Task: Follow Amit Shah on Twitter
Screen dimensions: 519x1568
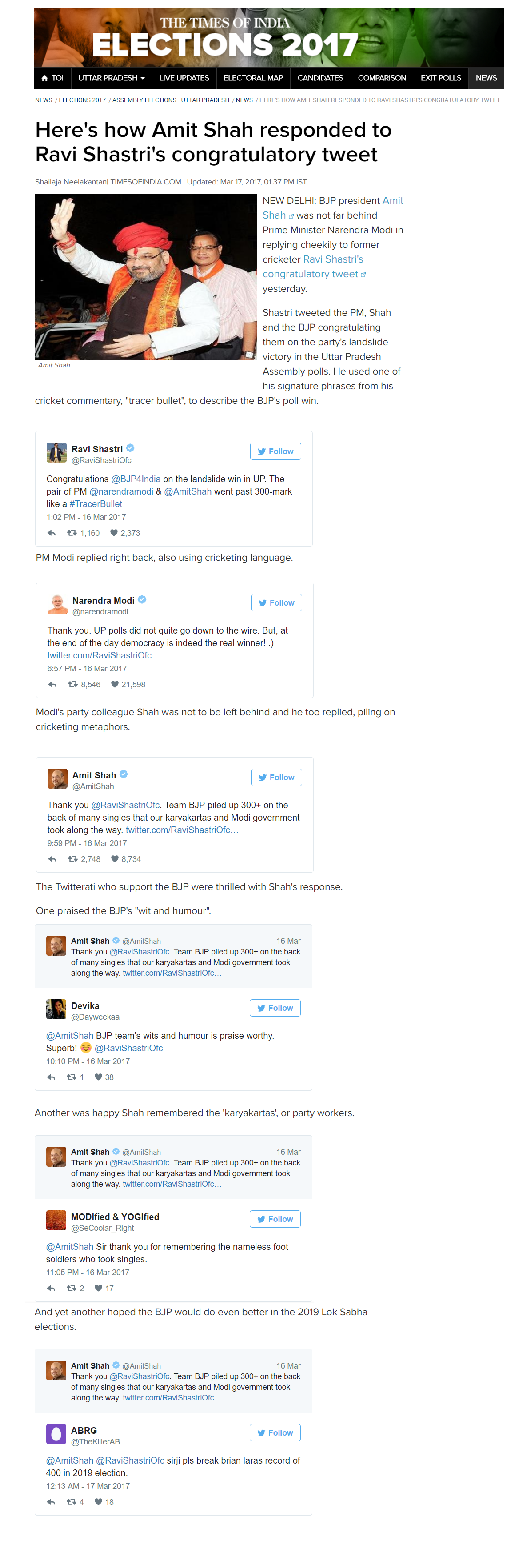Action: 276,778
